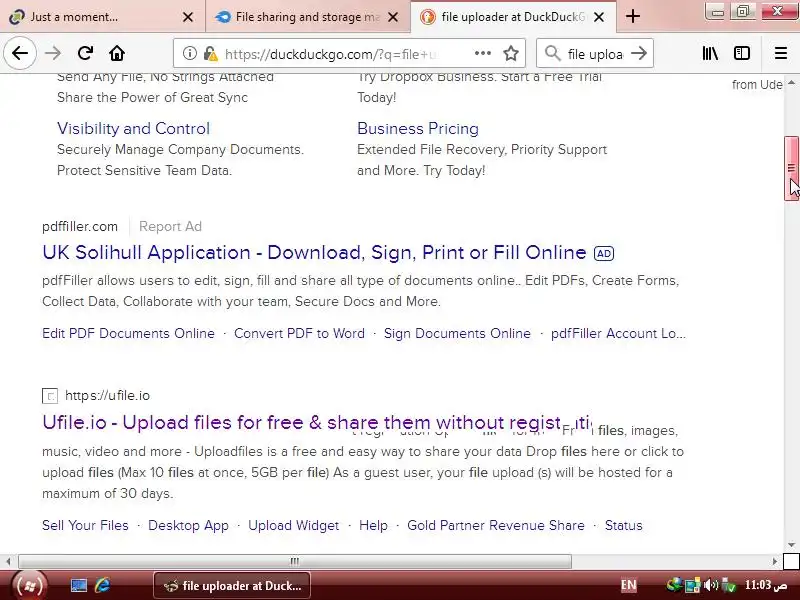Image resolution: width=800 pixels, height=600 pixels.
Task: Click the network connection tray icon
Action: 692,585
